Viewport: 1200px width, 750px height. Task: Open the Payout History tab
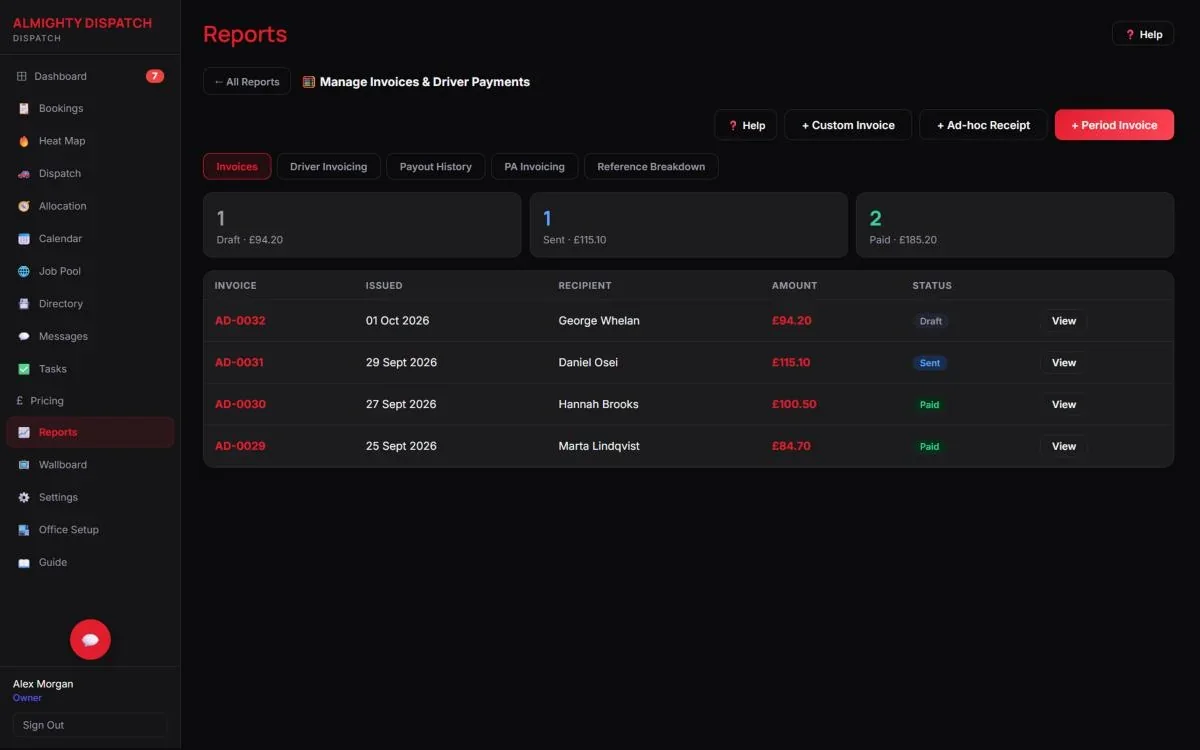pos(436,167)
